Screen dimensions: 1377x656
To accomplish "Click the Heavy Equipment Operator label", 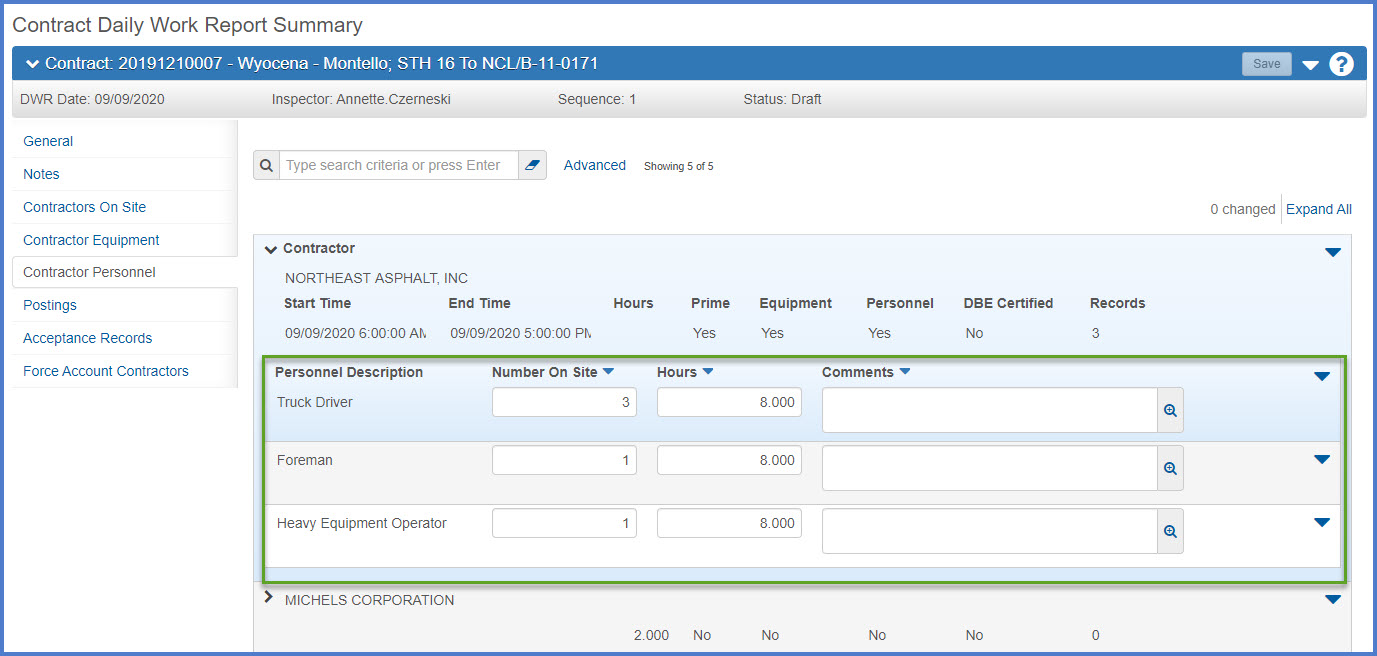I will 362,523.
